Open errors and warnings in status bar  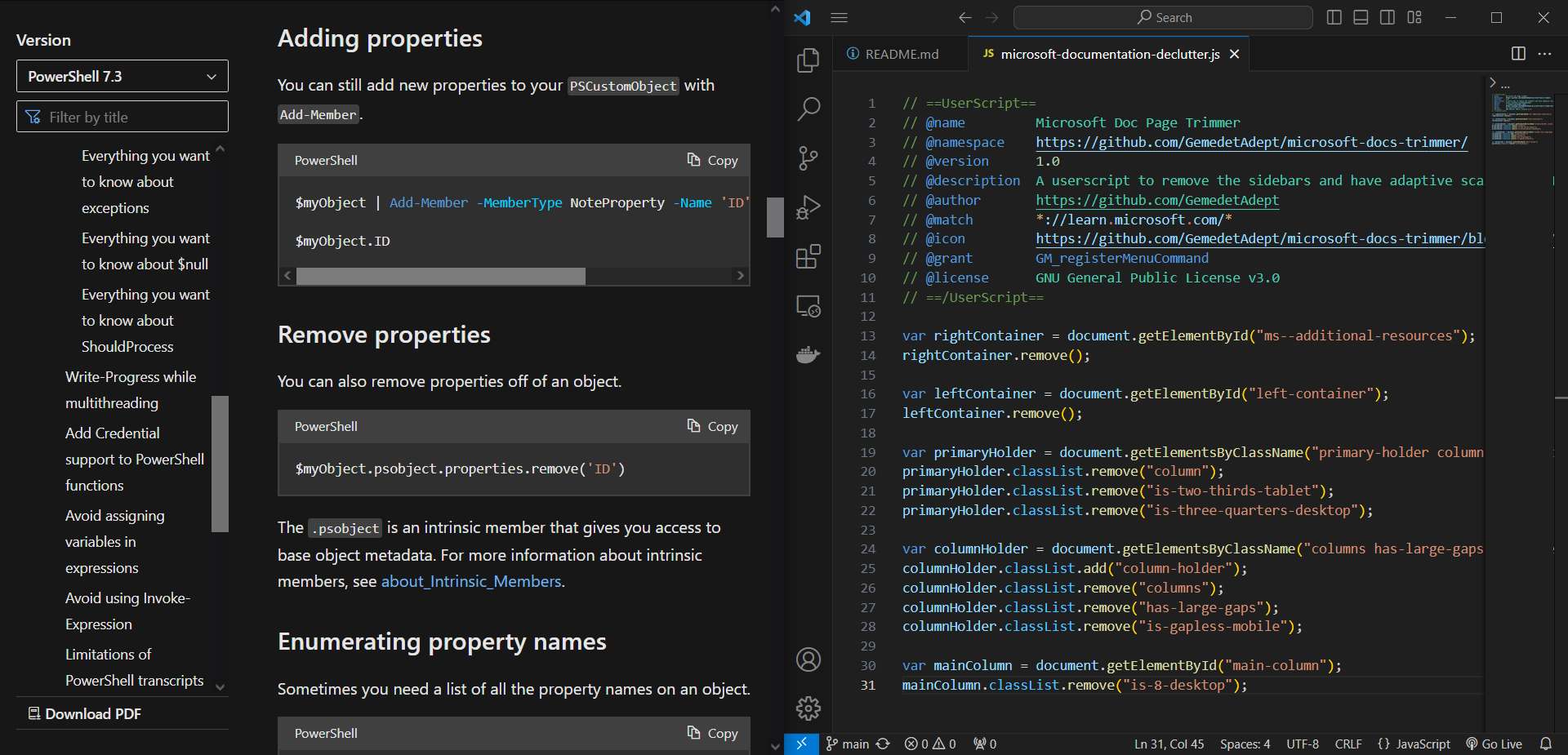coord(930,744)
